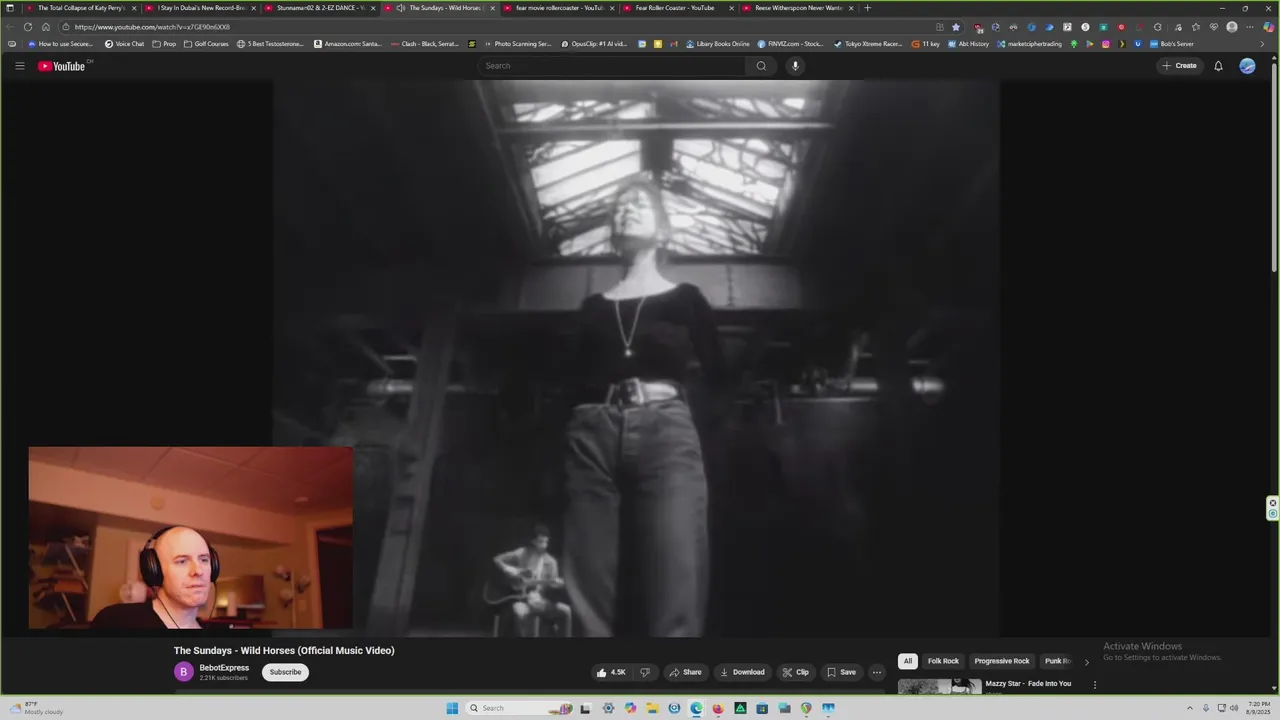Switch to I Stay In Dubai's New Record tab
The width and height of the screenshot is (1280, 720).
[200, 8]
